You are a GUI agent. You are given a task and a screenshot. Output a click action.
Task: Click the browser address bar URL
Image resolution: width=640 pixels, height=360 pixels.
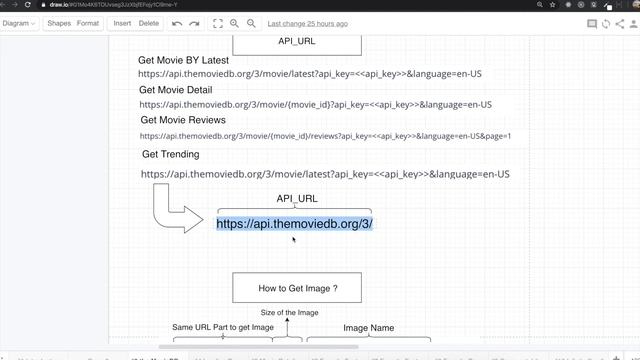click(x=113, y=5)
